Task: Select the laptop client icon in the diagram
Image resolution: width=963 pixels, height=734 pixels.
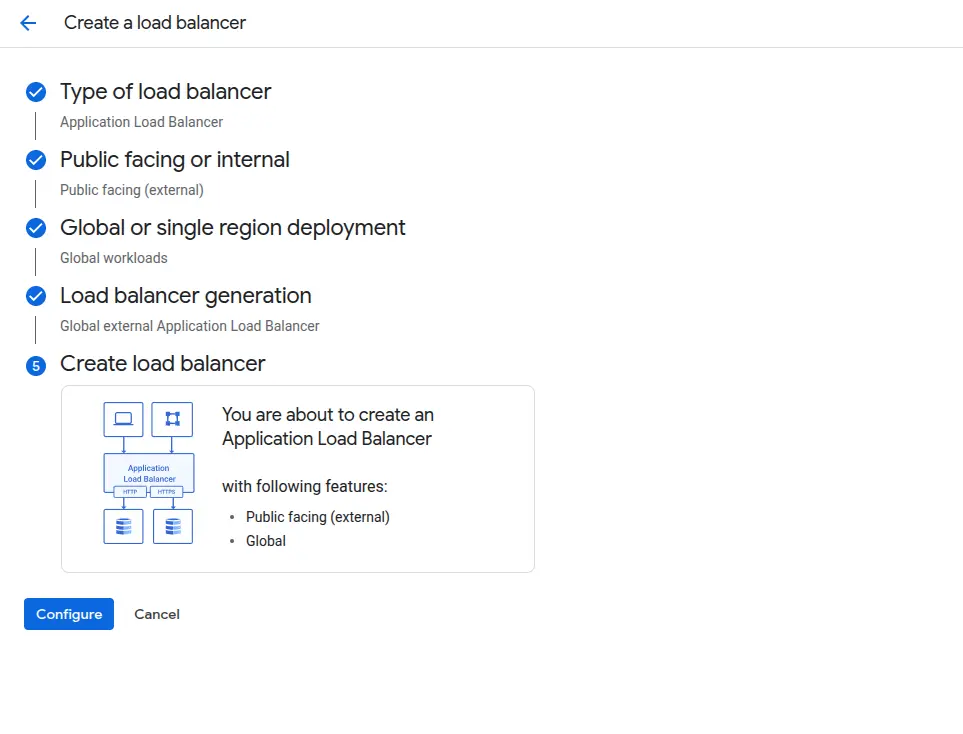Action: click(123, 419)
